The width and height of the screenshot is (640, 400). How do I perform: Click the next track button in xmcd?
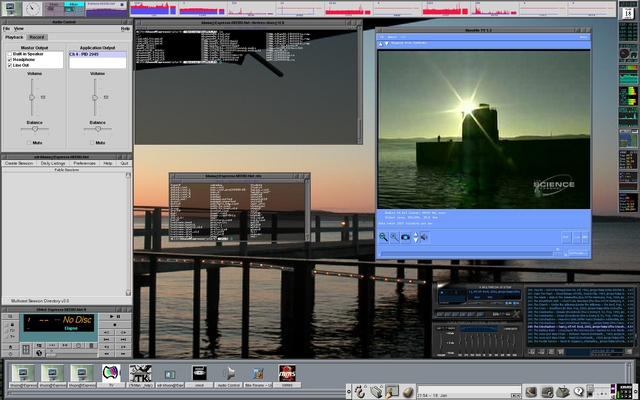[123, 339]
